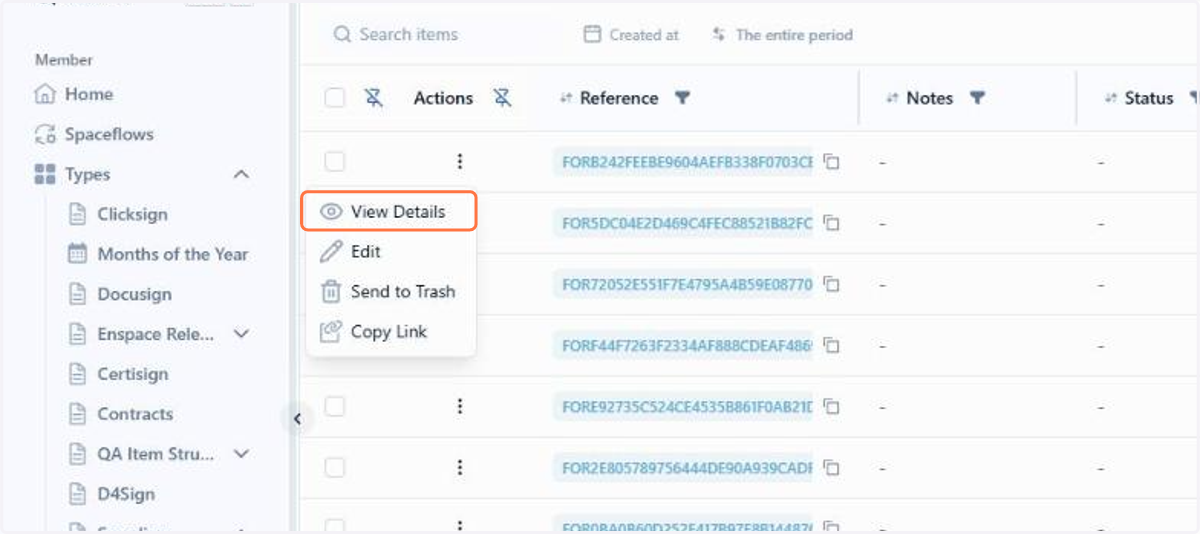Open the three-dot actions menu in first row

click(x=459, y=161)
